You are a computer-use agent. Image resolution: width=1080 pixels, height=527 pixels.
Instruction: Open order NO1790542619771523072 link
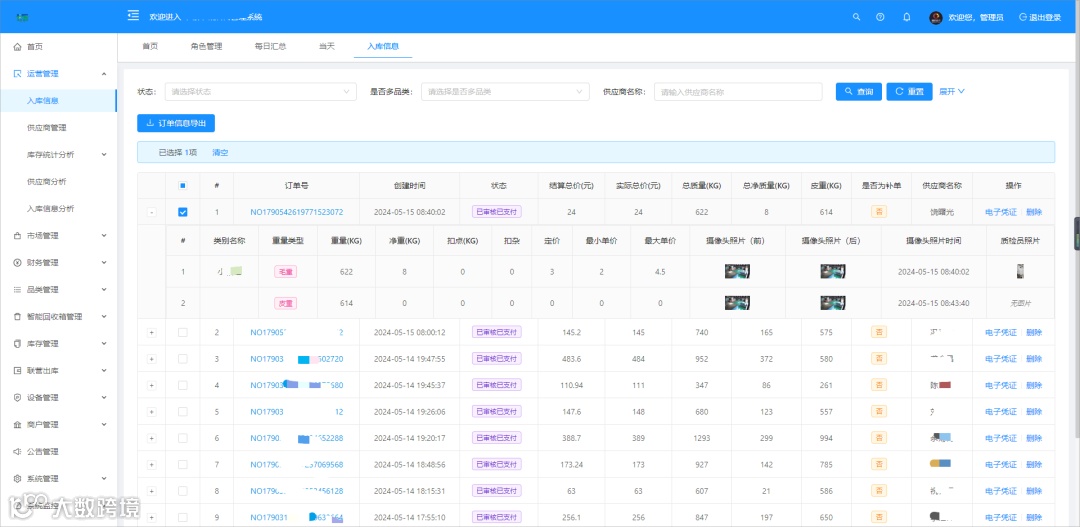pyautogui.click(x=297, y=212)
